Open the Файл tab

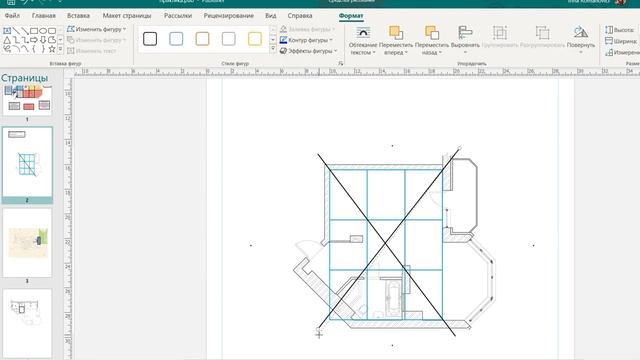pos(12,16)
